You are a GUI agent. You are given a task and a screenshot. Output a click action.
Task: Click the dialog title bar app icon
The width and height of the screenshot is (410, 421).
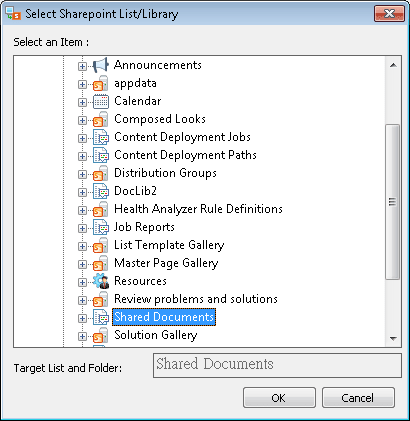coord(13,14)
